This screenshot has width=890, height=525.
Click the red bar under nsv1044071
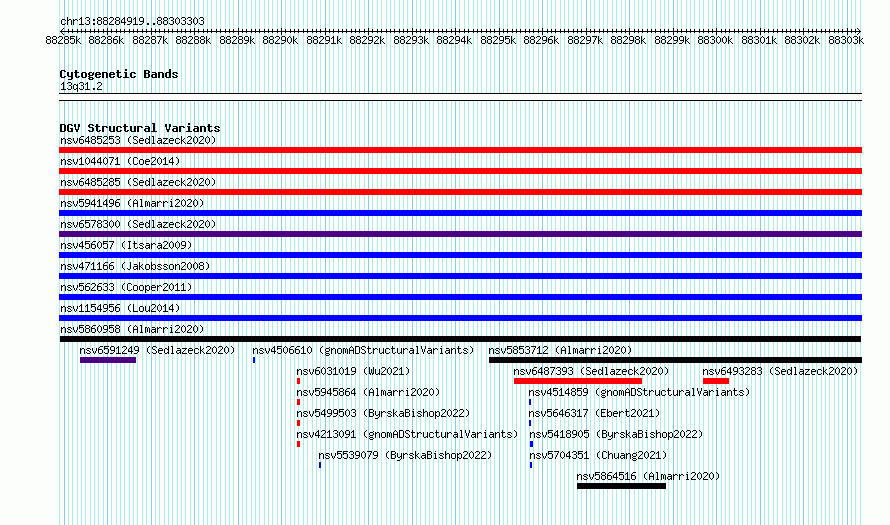point(460,171)
